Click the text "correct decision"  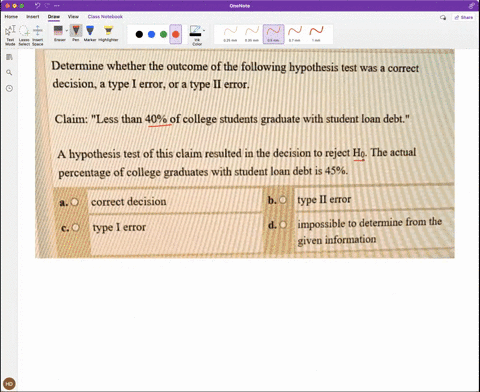click(128, 202)
